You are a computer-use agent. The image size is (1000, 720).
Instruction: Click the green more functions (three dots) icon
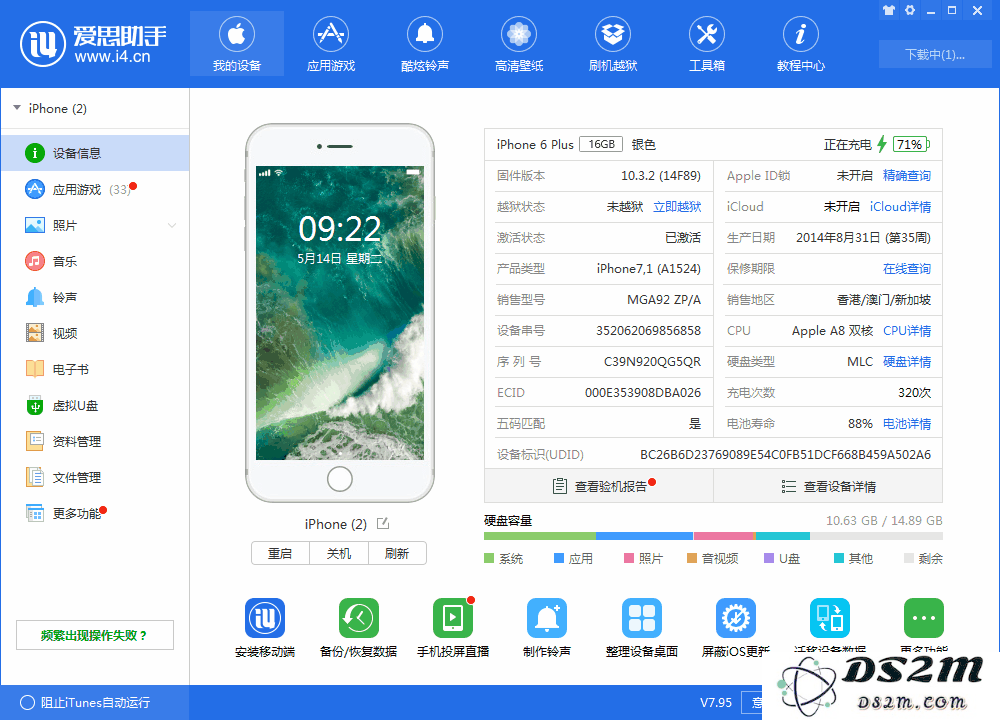point(923,618)
